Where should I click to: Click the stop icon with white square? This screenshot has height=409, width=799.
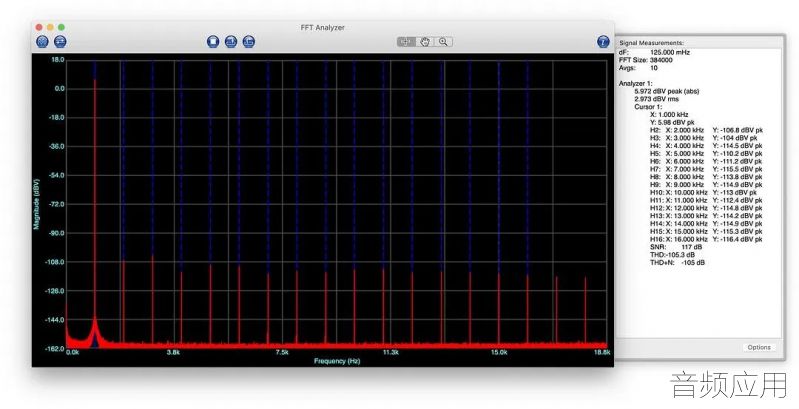(x=213, y=42)
